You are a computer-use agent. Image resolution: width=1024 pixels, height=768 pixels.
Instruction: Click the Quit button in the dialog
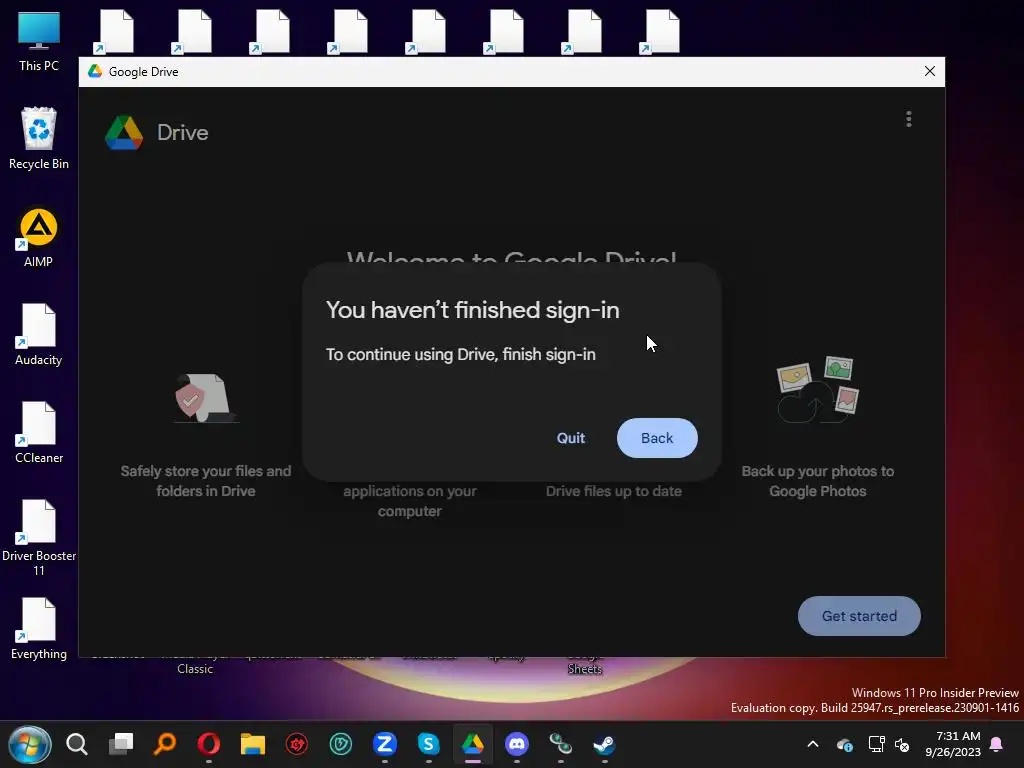pyautogui.click(x=570, y=438)
